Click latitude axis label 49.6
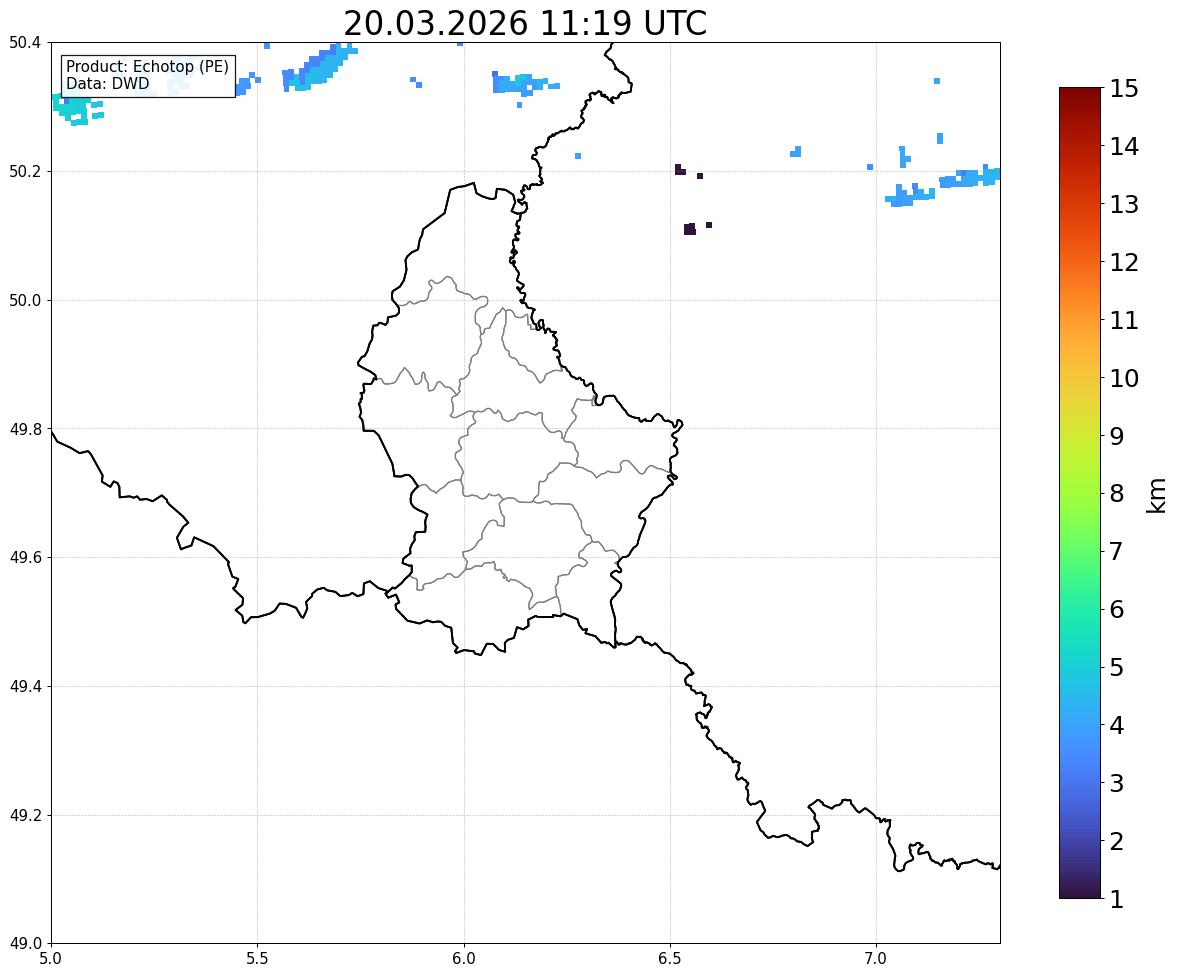Image resolution: width=1178 pixels, height=976 pixels. click(x=25, y=557)
